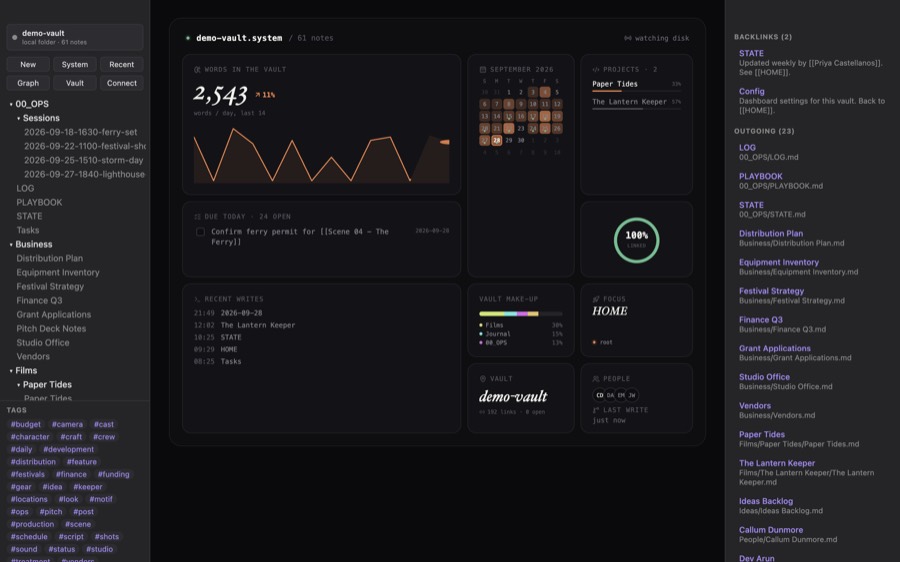Select day 28 in the calendar
This screenshot has width=900, height=562.
(x=496, y=140)
